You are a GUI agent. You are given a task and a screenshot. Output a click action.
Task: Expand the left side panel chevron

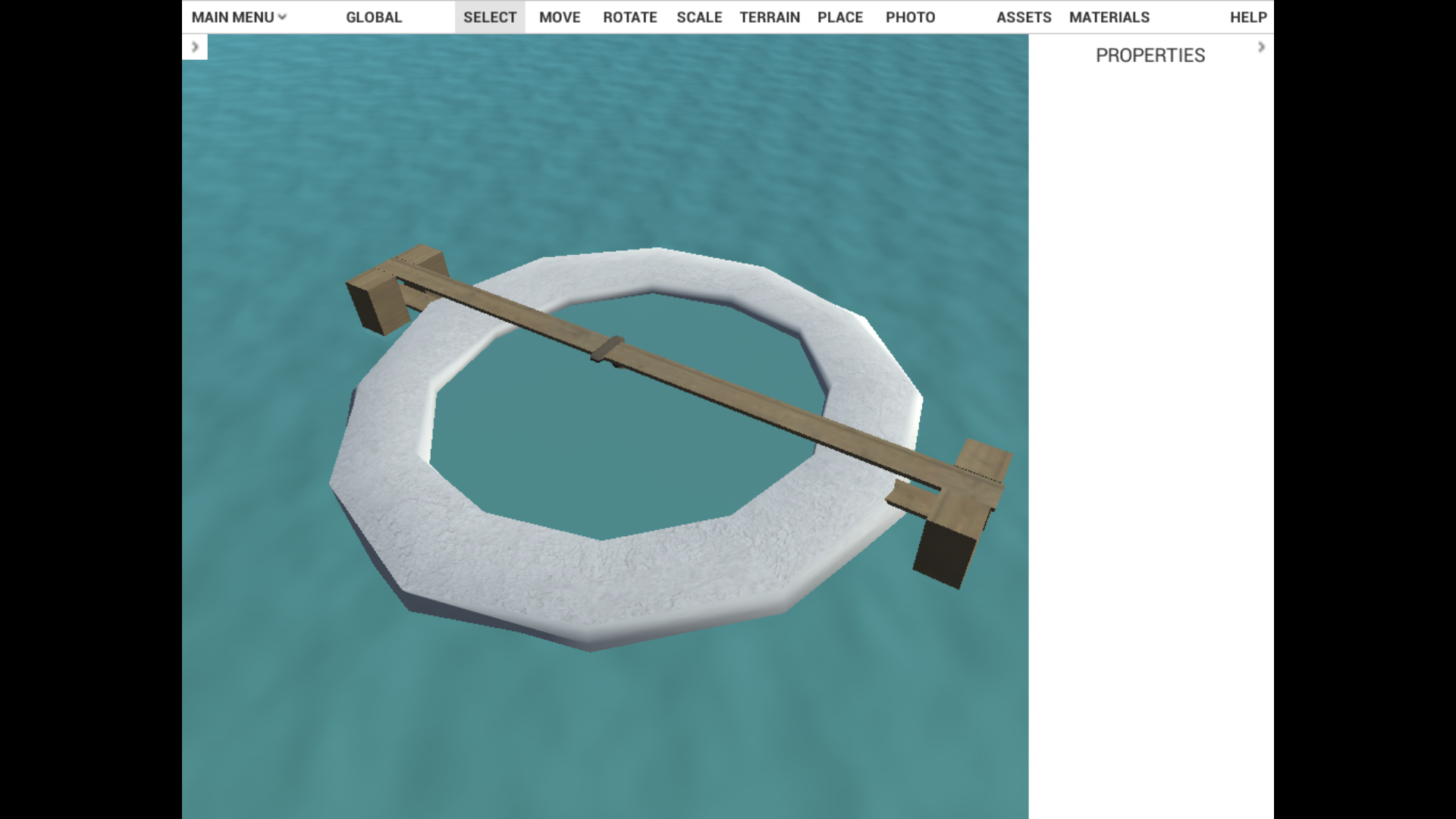[195, 47]
